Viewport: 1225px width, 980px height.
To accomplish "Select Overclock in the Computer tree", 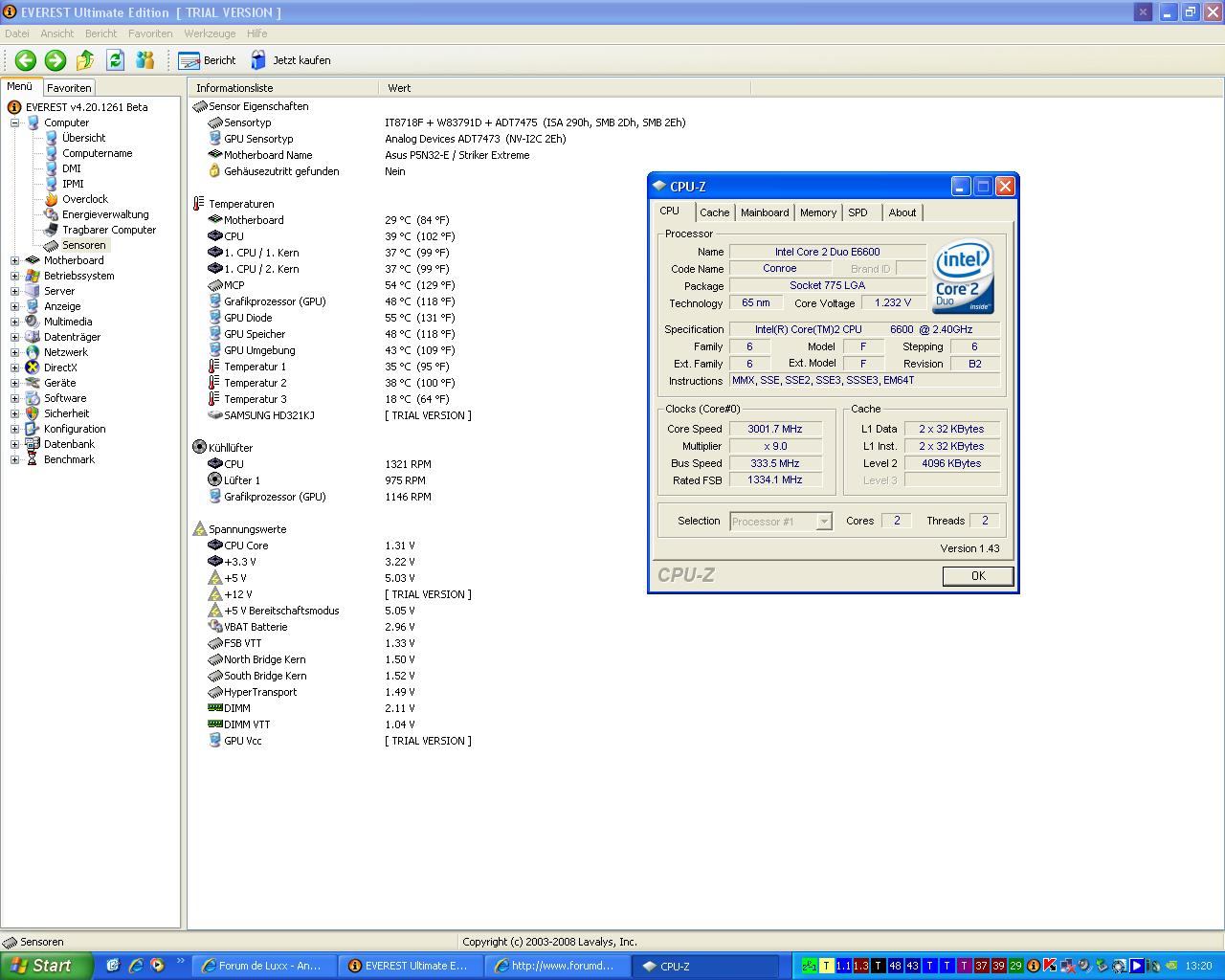I will click(x=84, y=199).
